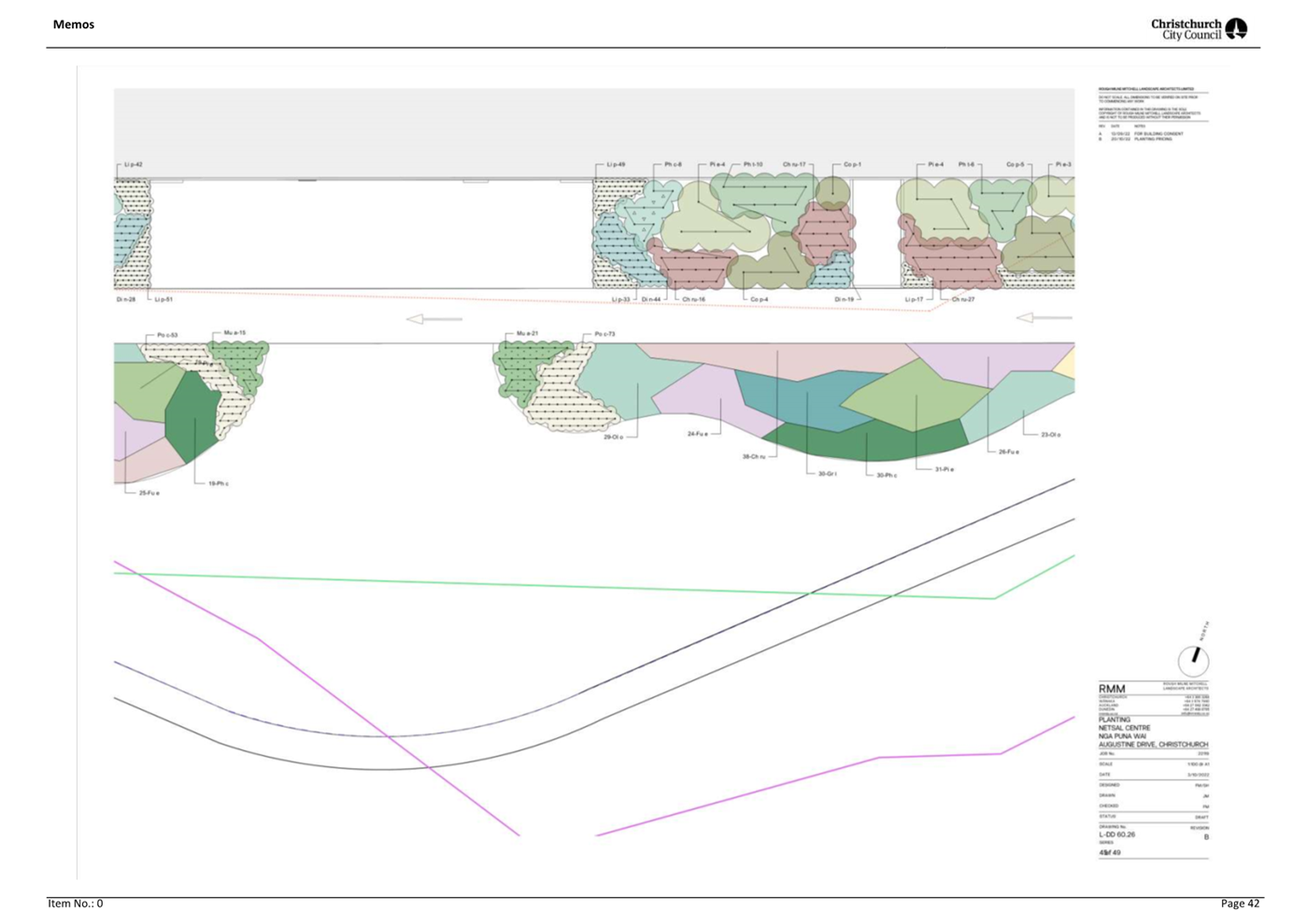Select the 'Co p-1' plant label
Image resolution: width=1306 pixels, height=924 pixels.
(852, 164)
